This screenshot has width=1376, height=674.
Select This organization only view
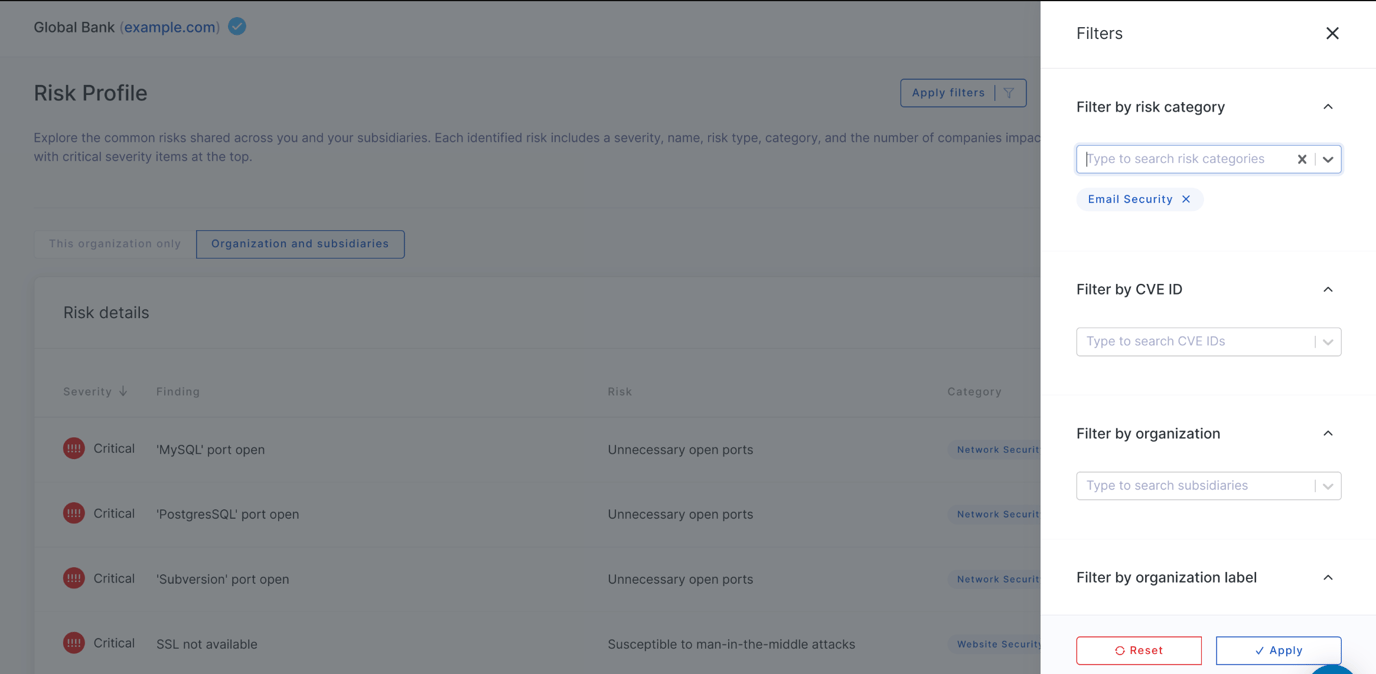pyautogui.click(x=115, y=244)
